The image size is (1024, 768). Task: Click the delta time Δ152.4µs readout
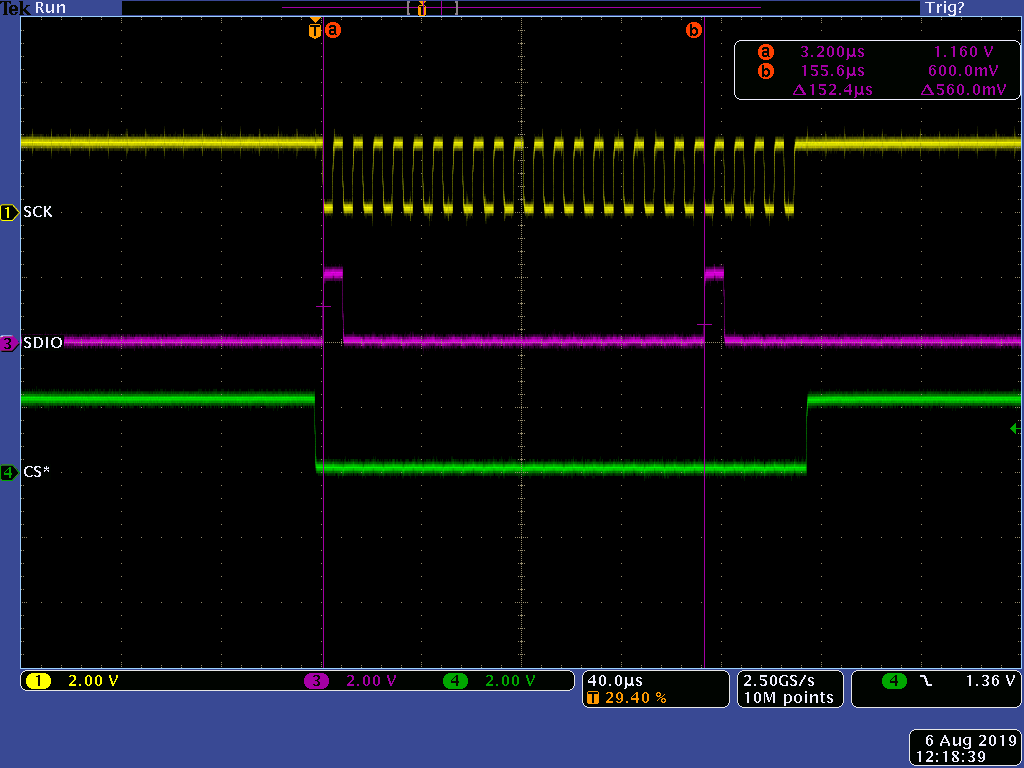832,89
